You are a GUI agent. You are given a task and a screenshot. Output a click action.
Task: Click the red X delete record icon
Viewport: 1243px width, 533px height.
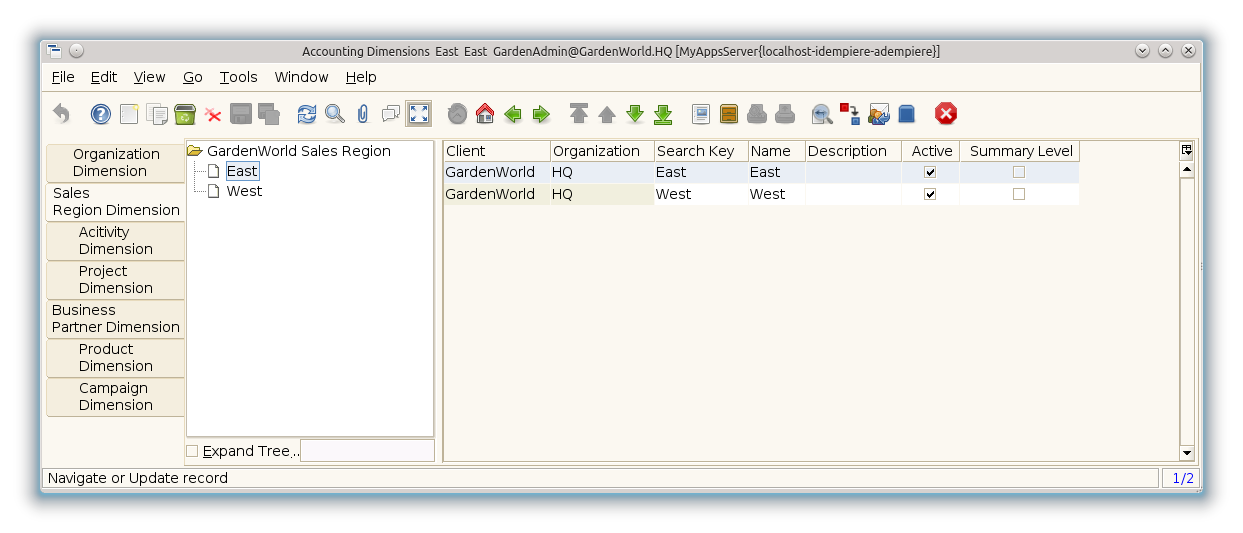point(213,114)
